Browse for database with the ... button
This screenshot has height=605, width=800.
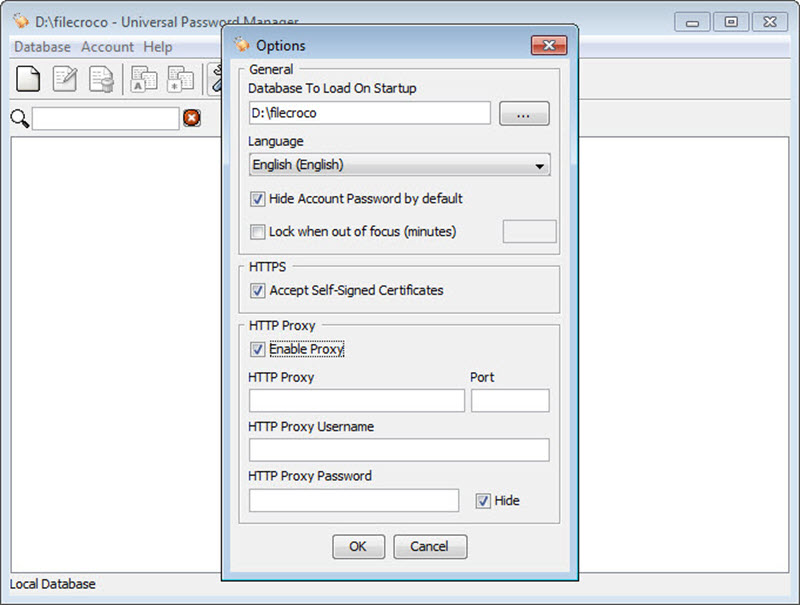(x=524, y=113)
